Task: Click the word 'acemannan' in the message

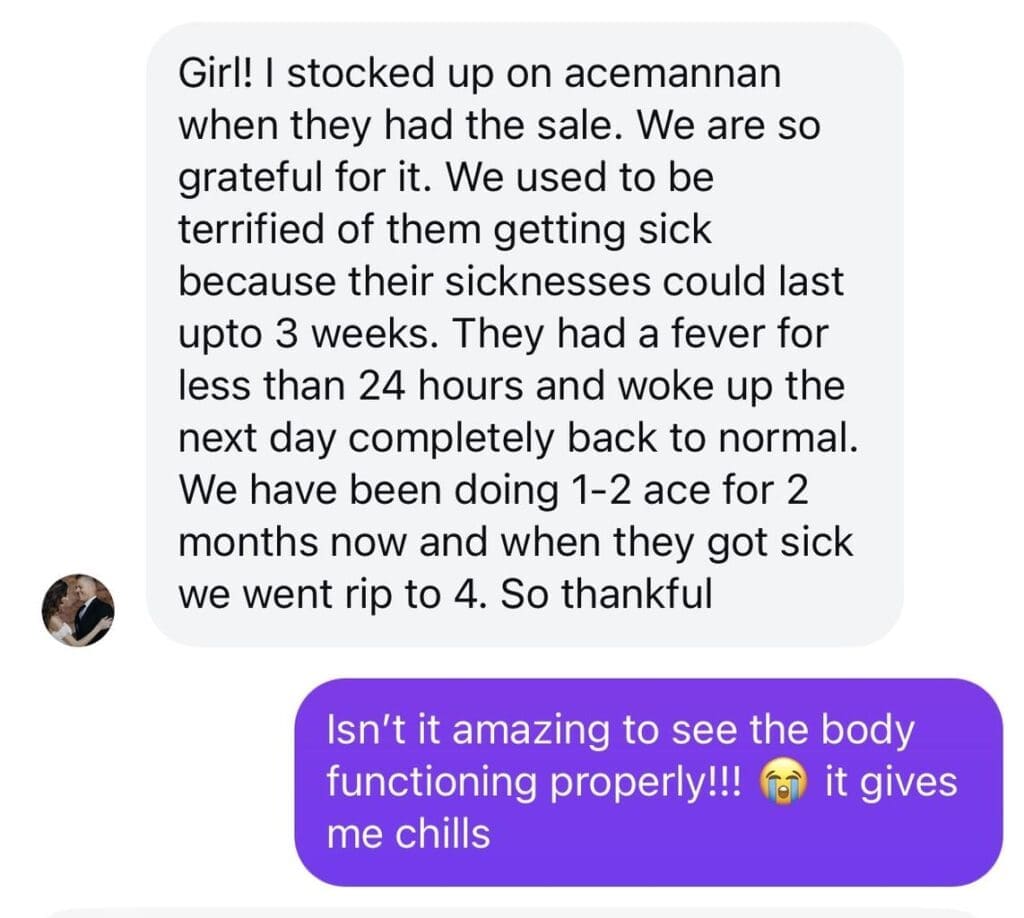Action: 672,73
